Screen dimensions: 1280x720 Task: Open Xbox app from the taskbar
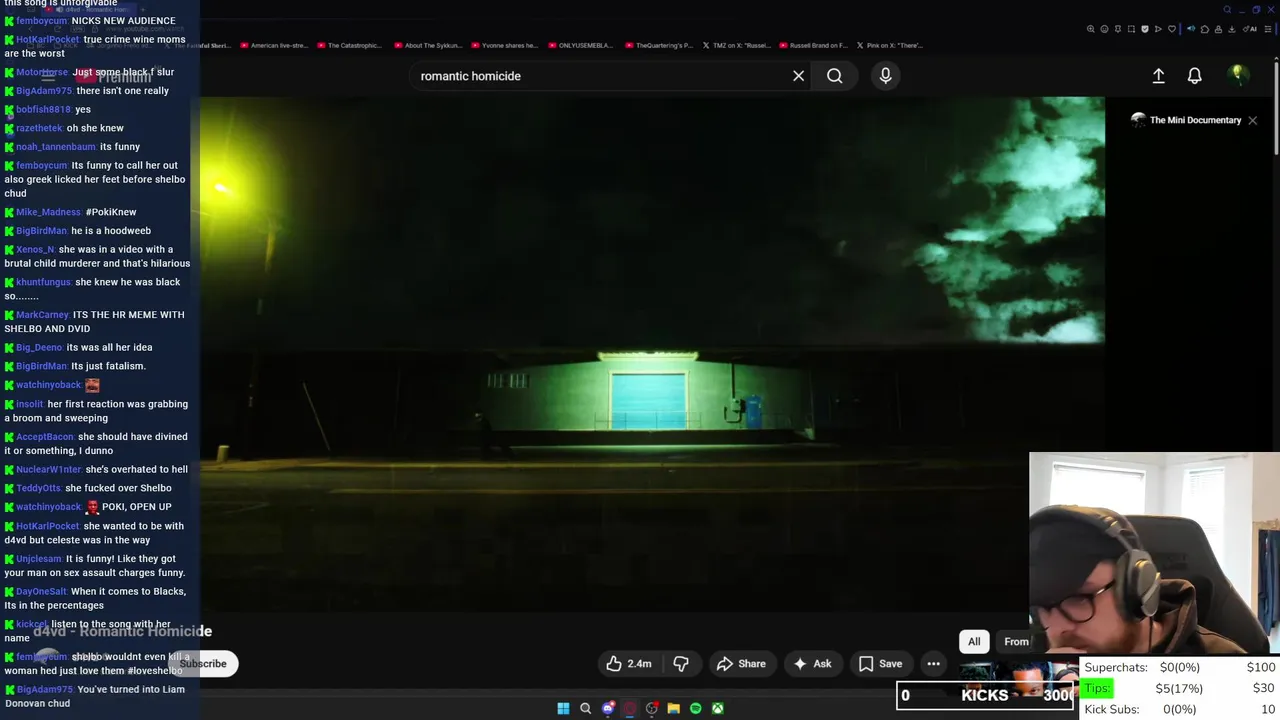coord(718,708)
